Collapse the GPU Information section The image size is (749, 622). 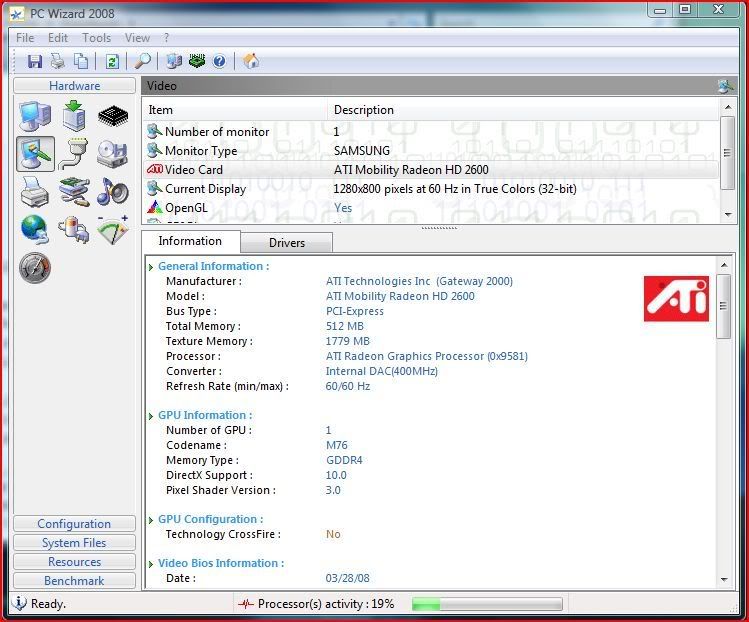[x=151, y=416]
